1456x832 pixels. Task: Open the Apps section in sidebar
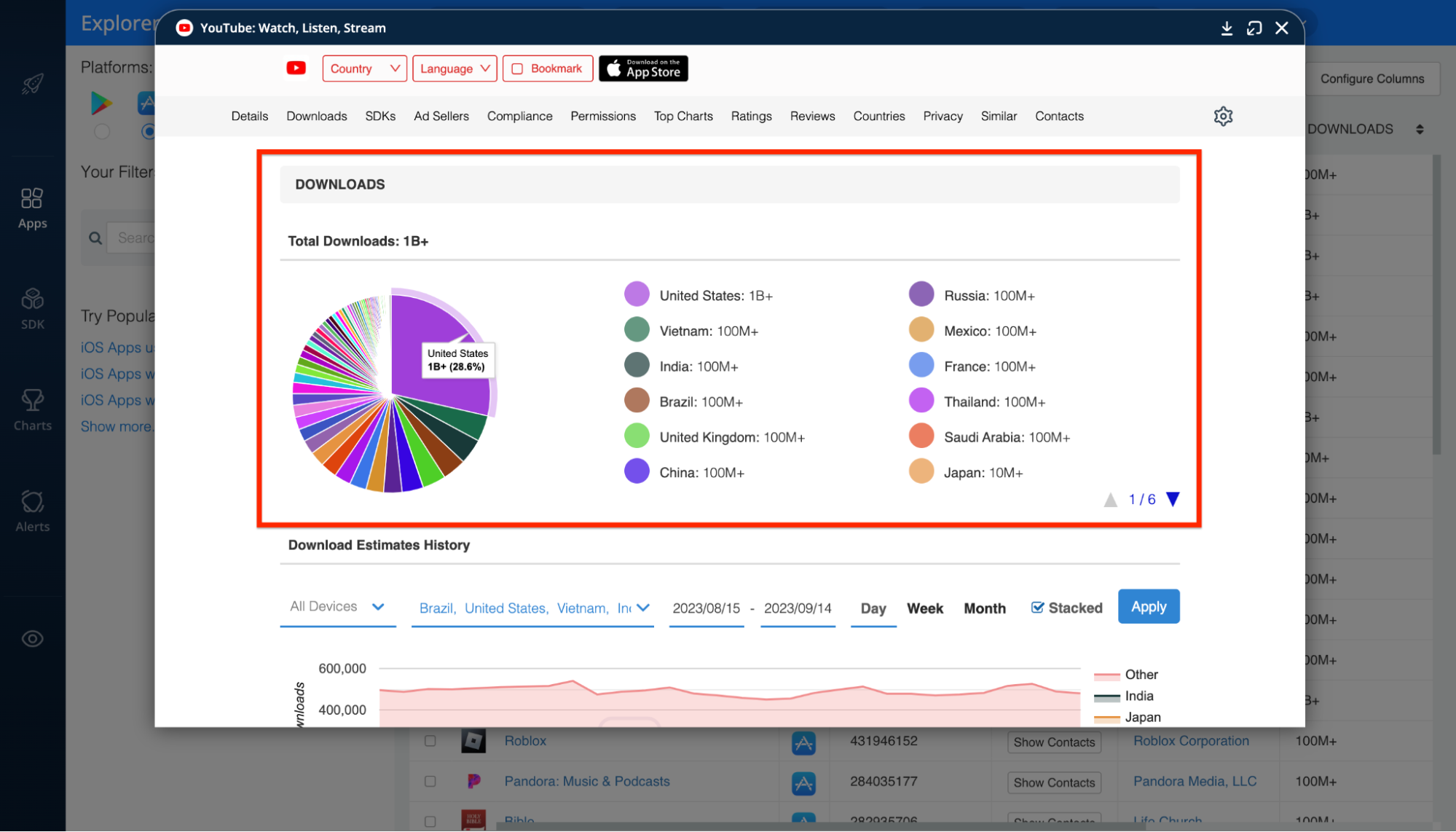click(32, 208)
